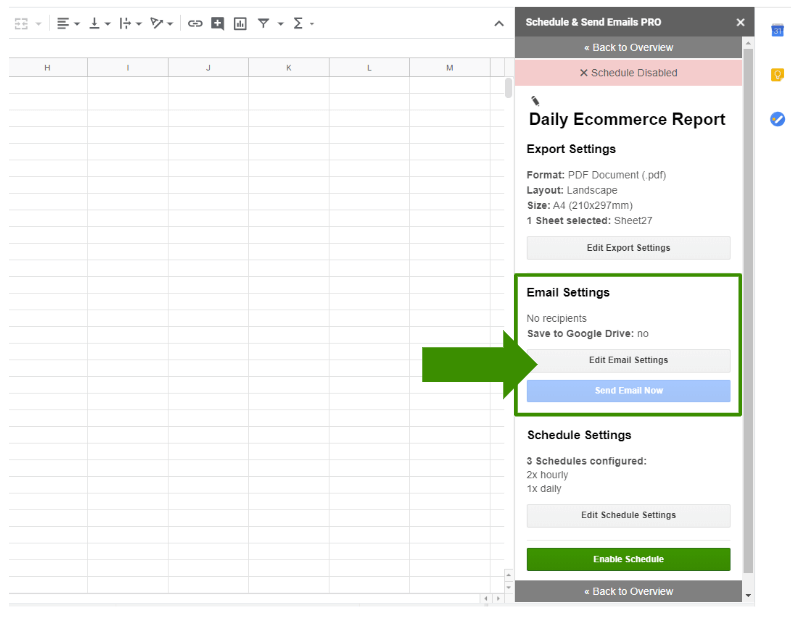Open the horizontal align dropdown

pyautogui.click(x=68, y=23)
